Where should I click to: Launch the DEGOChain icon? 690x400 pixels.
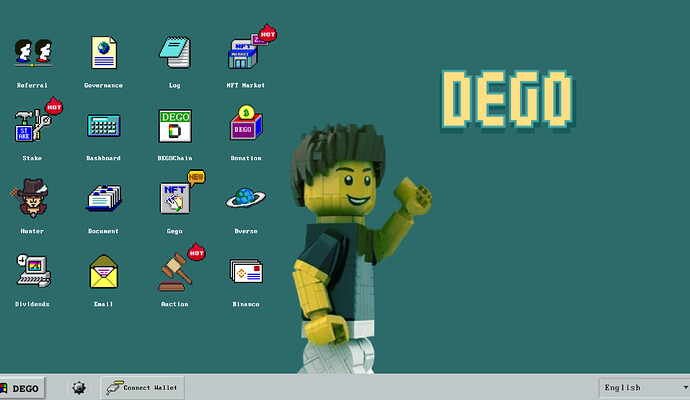[x=174, y=126]
